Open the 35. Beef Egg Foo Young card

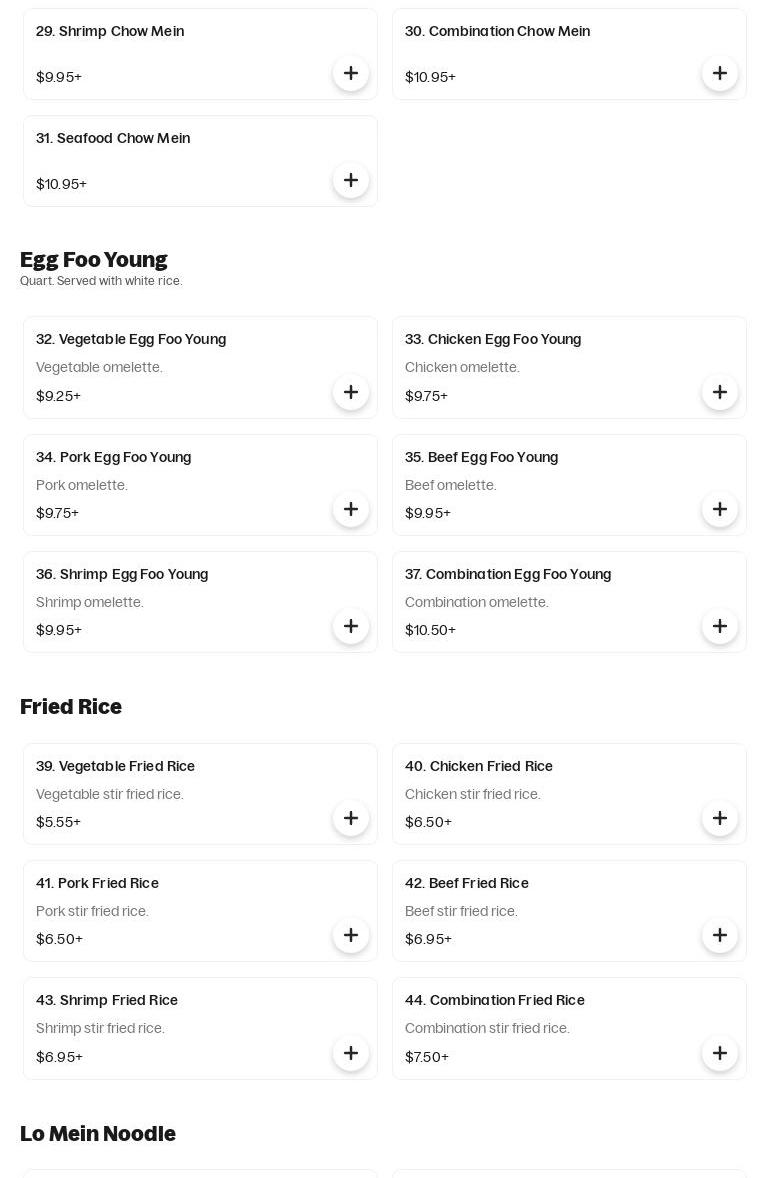482,457
